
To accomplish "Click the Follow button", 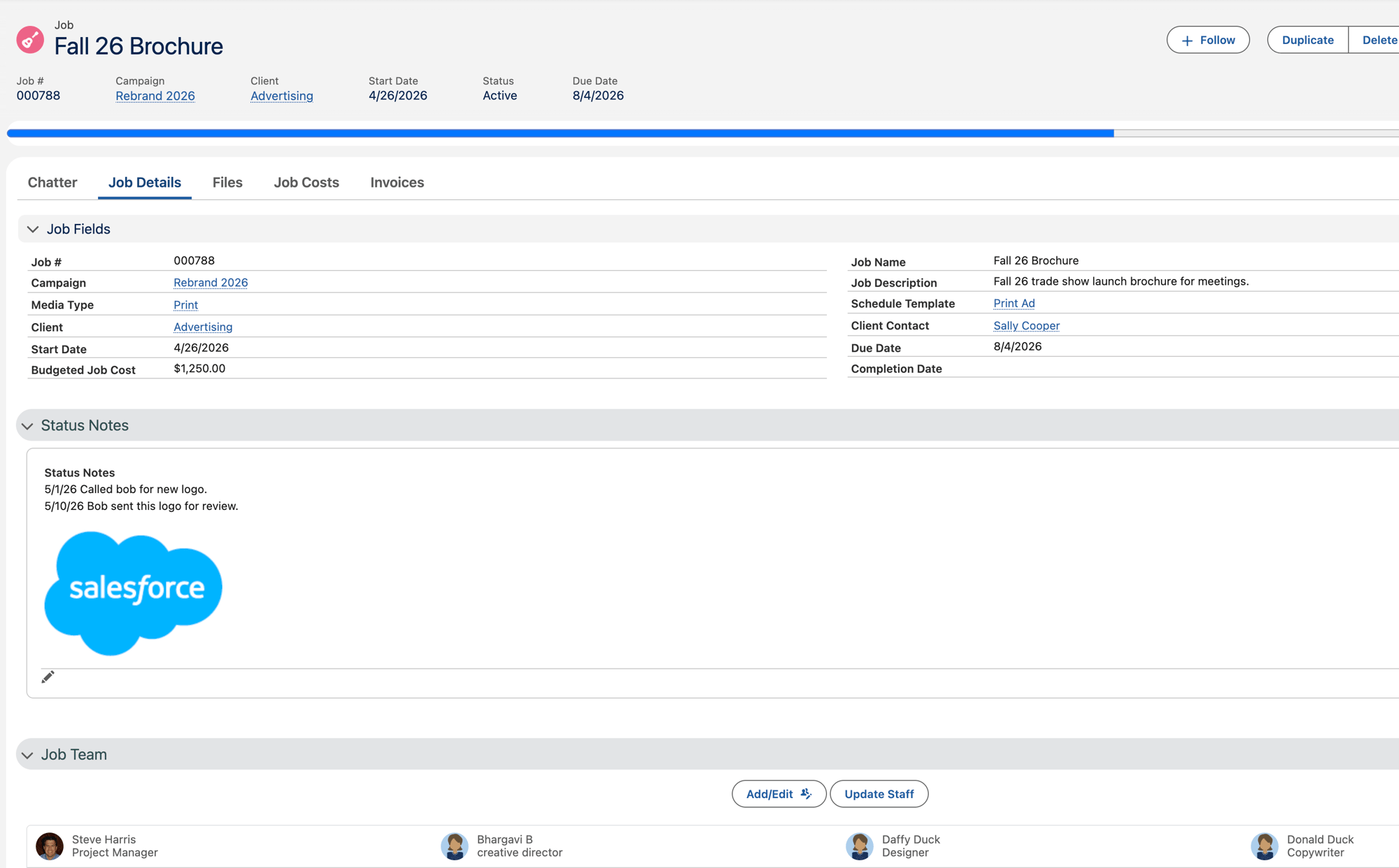I will [x=1208, y=40].
